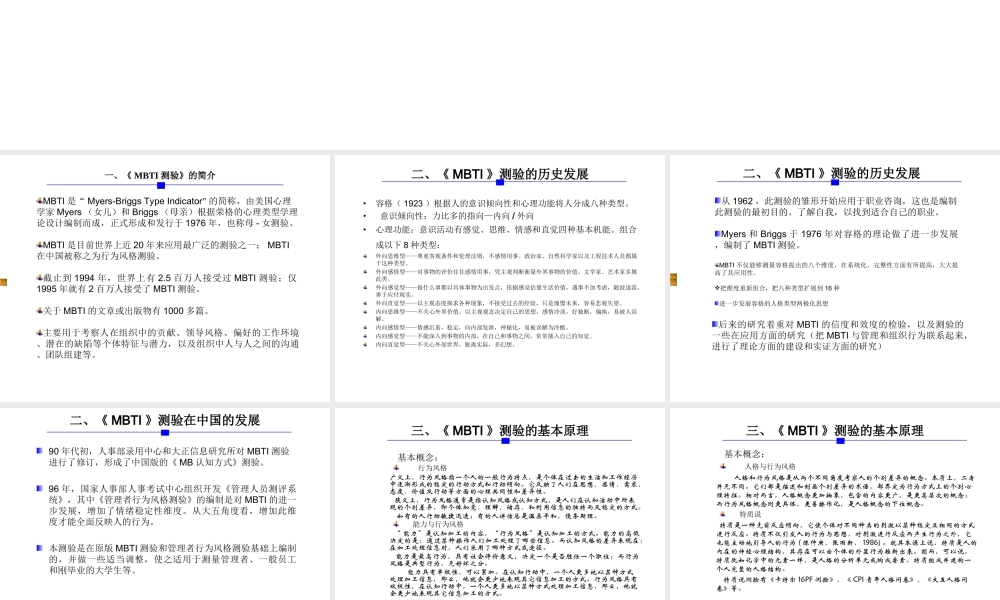This screenshot has width=1000, height=600.
Task: Open the slide thumbnail listing 8 种类型
Action: coord(499,278)
